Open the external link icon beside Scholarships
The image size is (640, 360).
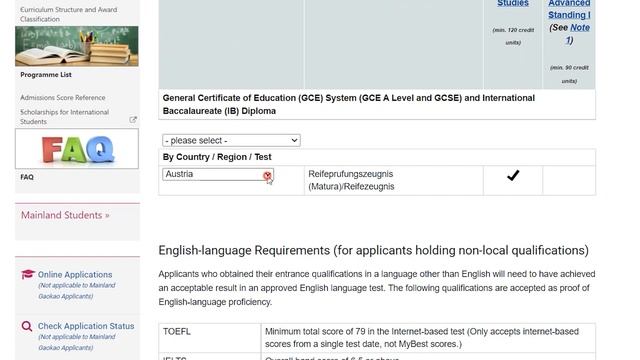[133, 120]
